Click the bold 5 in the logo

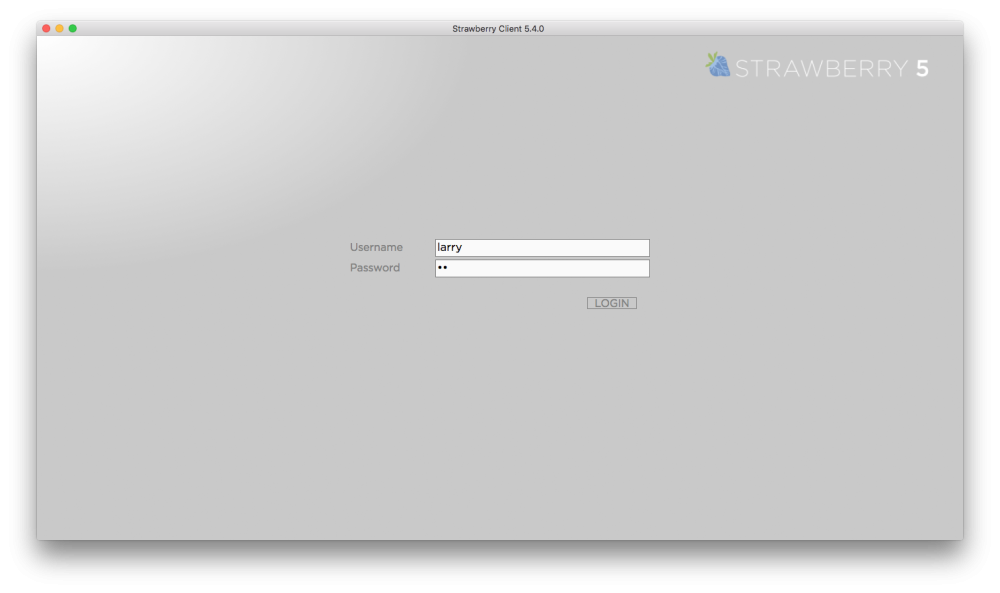tap(922, 69)
